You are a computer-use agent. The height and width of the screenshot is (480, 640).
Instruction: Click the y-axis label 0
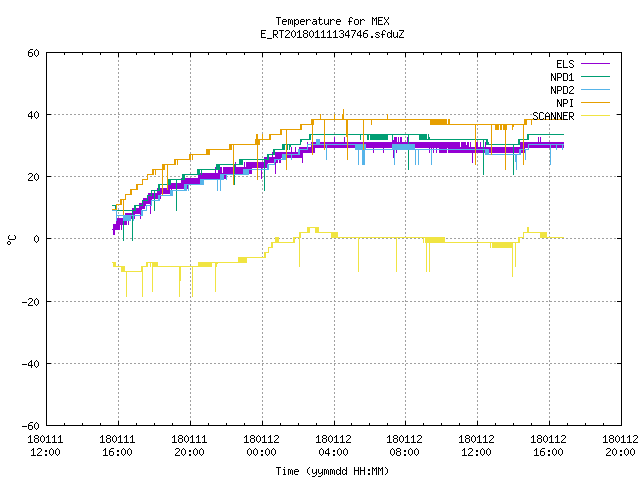(37, 240)
